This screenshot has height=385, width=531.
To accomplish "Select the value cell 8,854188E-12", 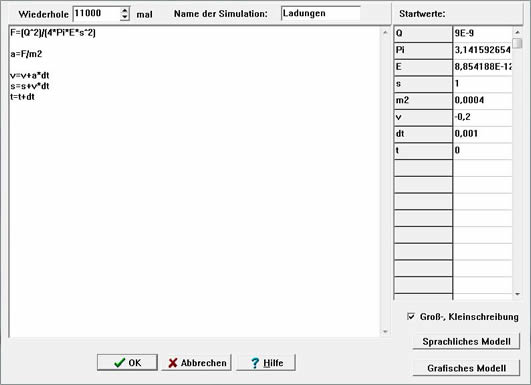I will pyautogui.click(x=483, y=67).
